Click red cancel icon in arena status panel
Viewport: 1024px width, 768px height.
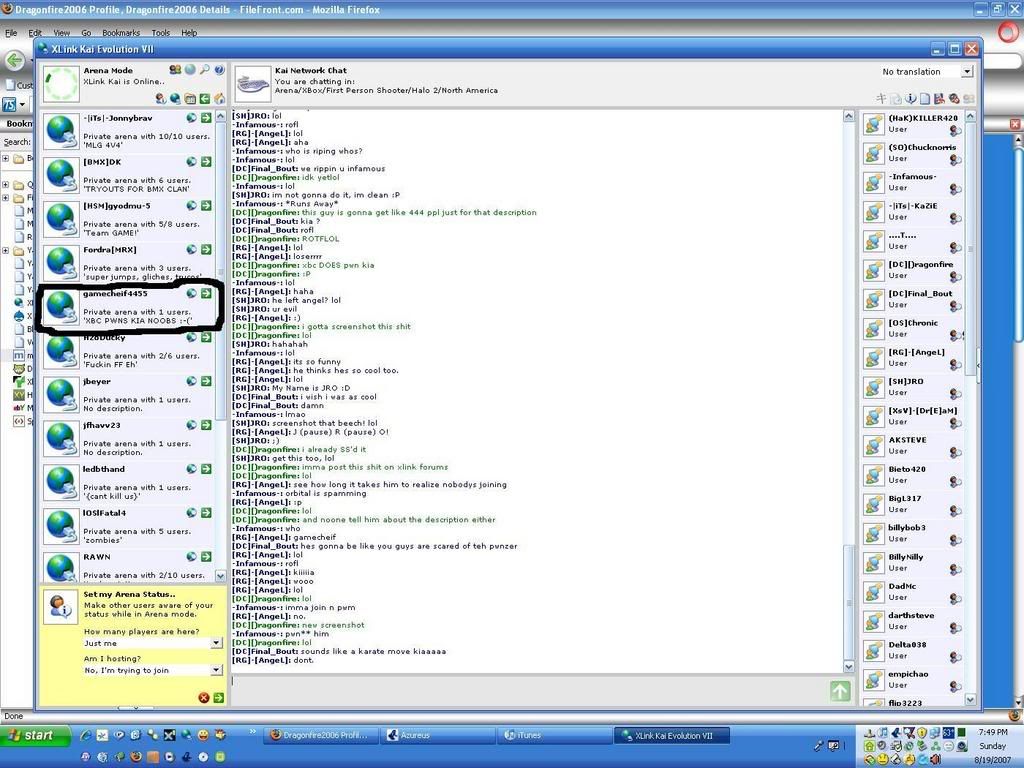(204, 698)
